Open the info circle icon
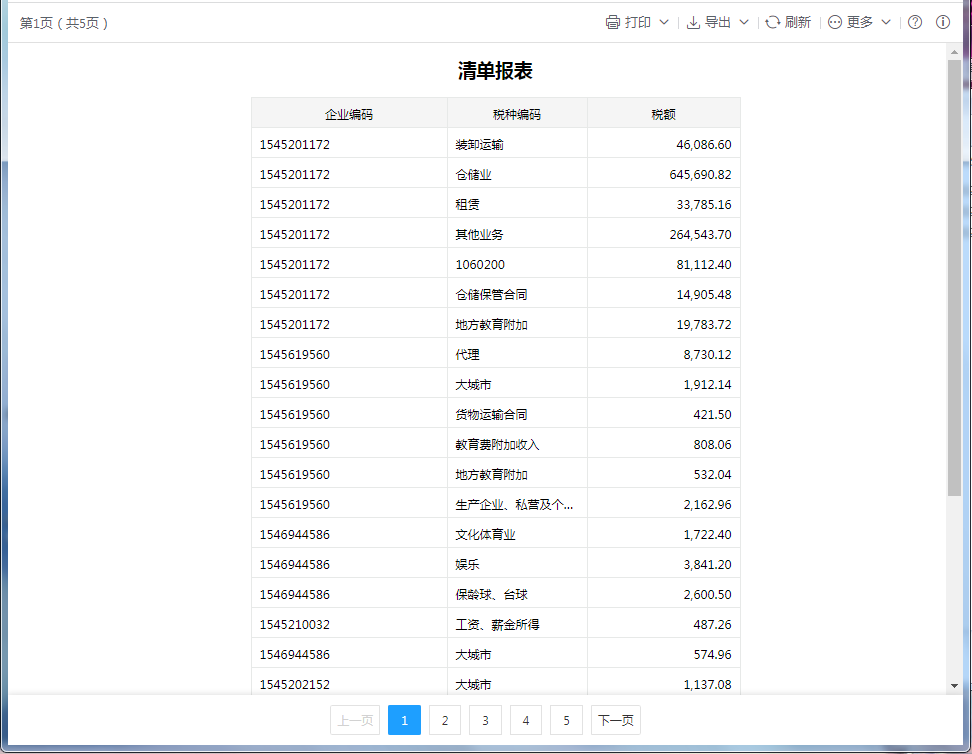Image resolution: width=972 pixels, height=754 pixels. pyautogui.click(x=943, y=22)
